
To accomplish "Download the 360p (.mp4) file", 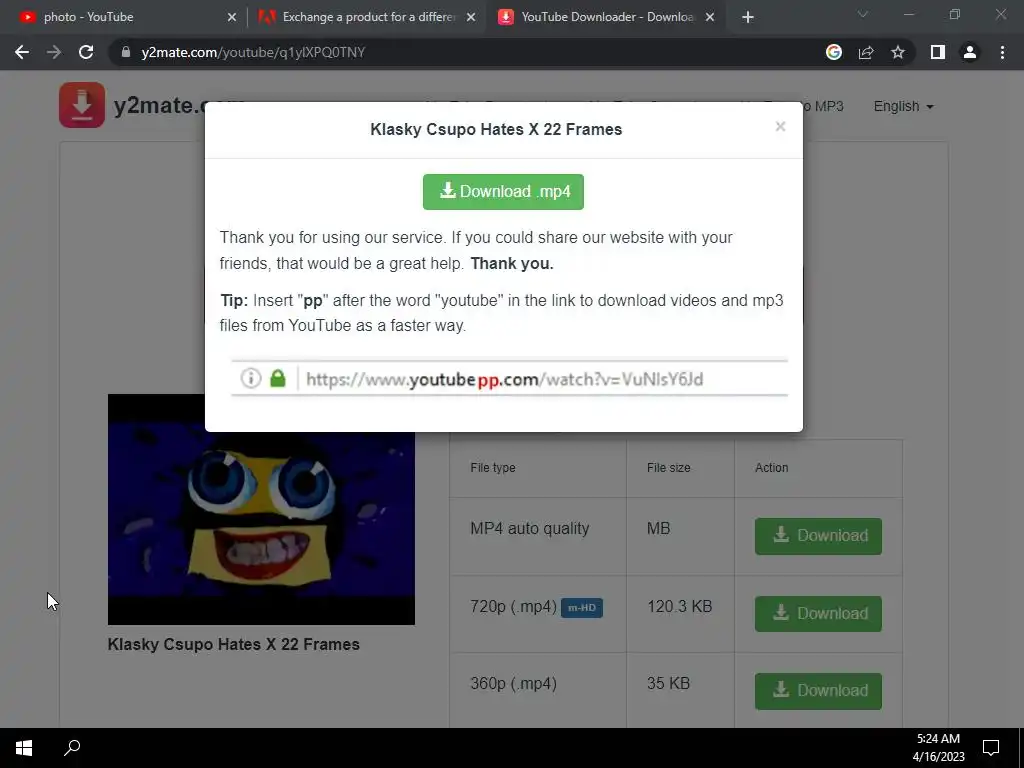I will [818, 690].
